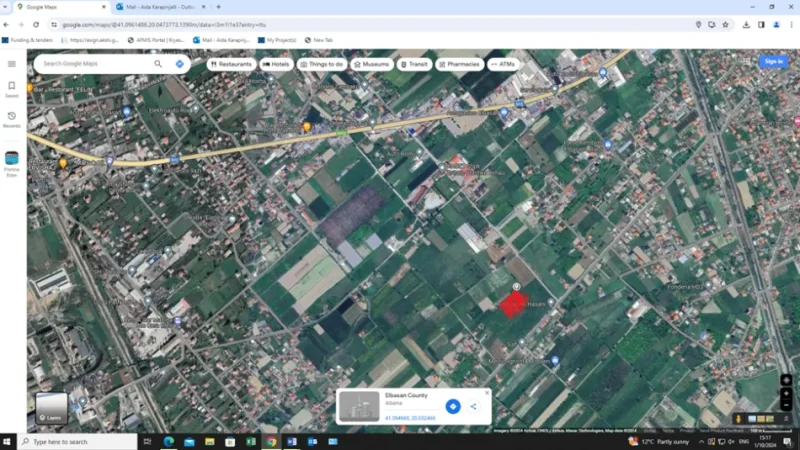Screen dimensions: 800x450
Task: Open the Mail - Aida Karapinj... bookmark
Action: pyautogui.click(x=221, y=40)
